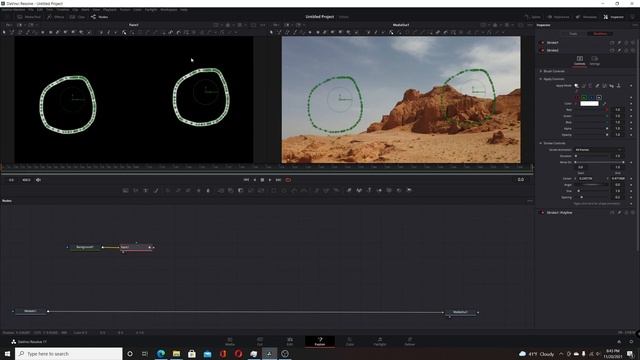640x360 pixels.
Task: Open Nodes panel options menu
Action: click(x=530, y=201)
